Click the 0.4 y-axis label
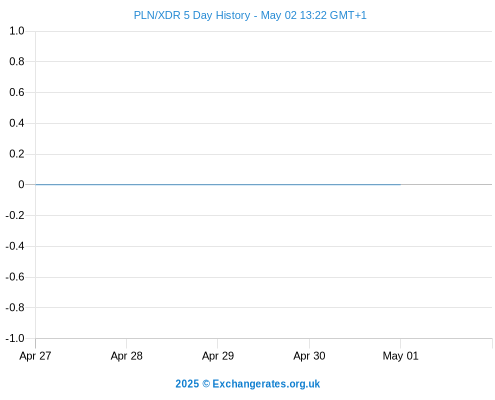The image size is (495, 400). pos(17,123)
